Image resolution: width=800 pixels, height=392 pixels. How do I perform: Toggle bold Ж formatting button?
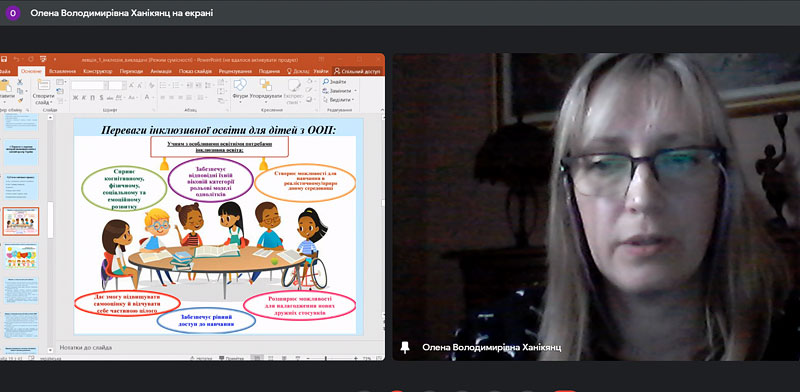[76, 97]
